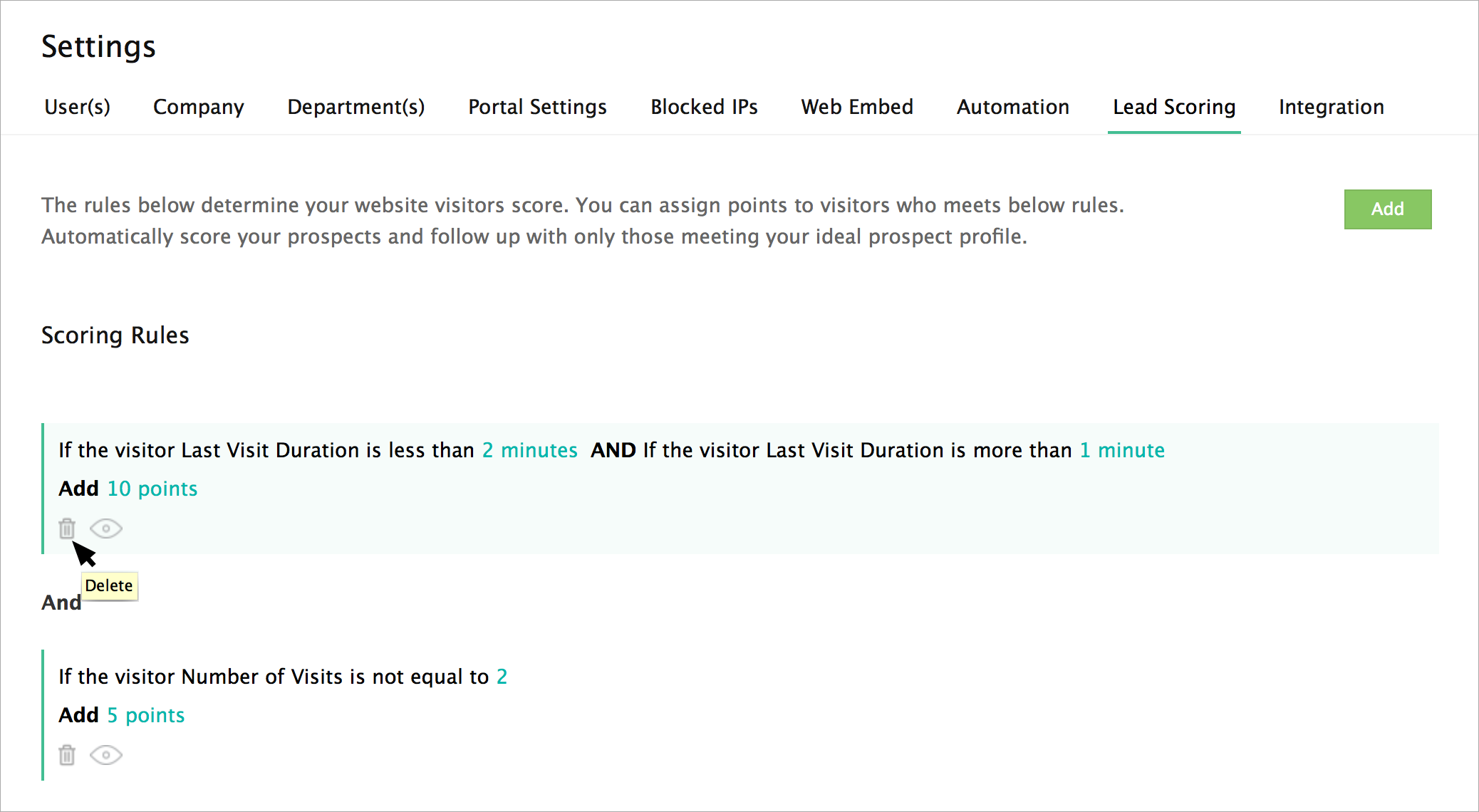The image size is (1479, 812).
Task: Edit the "1 minute" duration value
Action: (x=1122, y=450)
